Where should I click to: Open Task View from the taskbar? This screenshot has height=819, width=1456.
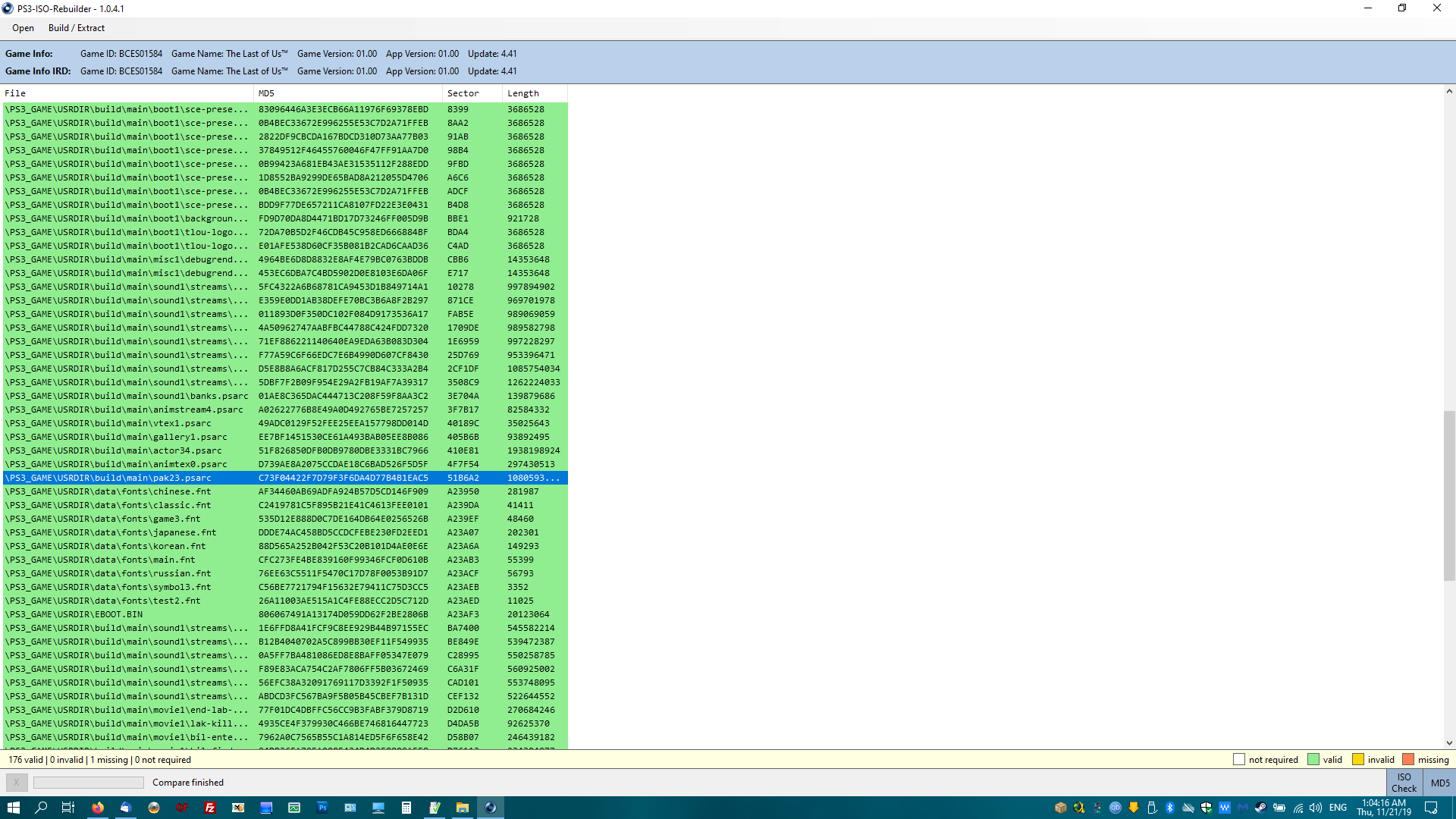click(x=67, y=808)
